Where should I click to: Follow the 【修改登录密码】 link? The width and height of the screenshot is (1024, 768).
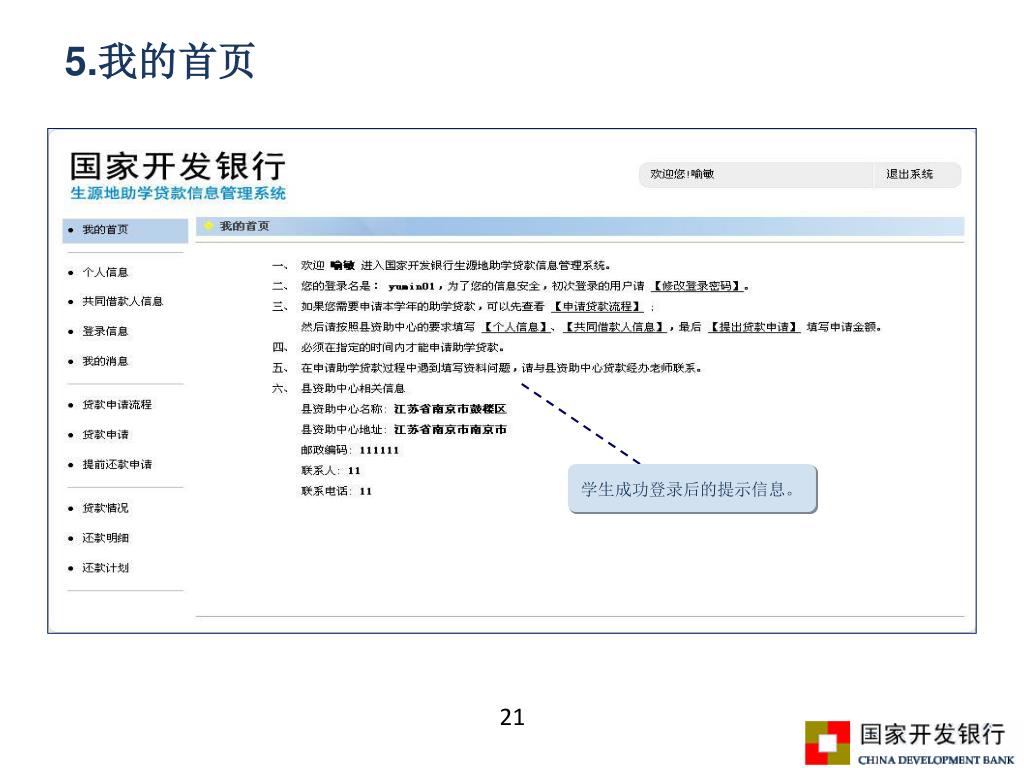pyautogui.click(x=697, y=286)
